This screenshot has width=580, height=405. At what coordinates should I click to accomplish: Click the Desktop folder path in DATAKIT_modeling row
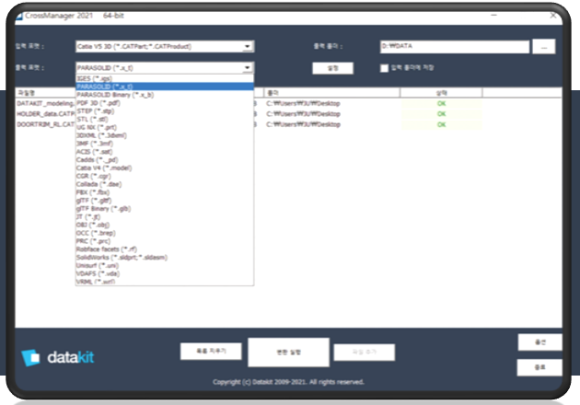[x=303, y=104]
